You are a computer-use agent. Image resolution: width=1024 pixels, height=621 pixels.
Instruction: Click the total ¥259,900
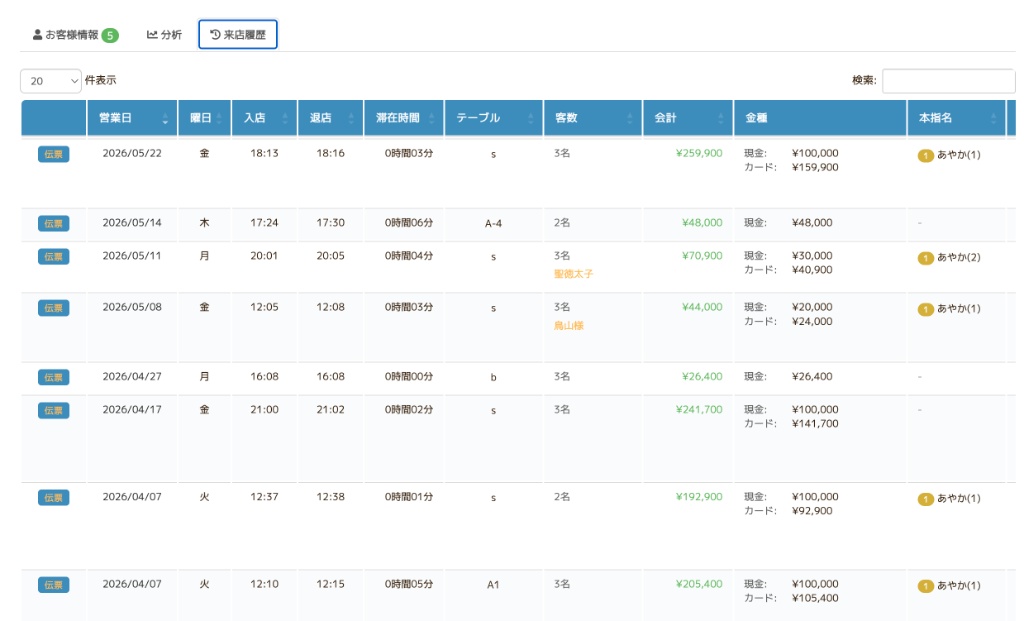[x=699, y=153]
